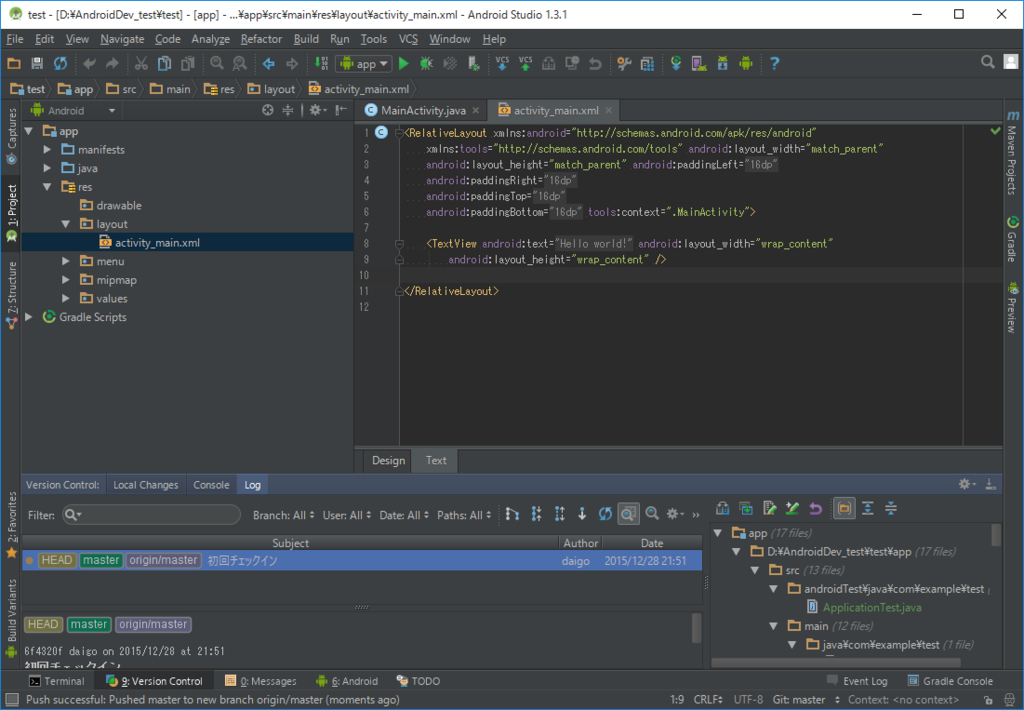
Task: Open the app run configuration dropdown
Action: tap(364, 63)
